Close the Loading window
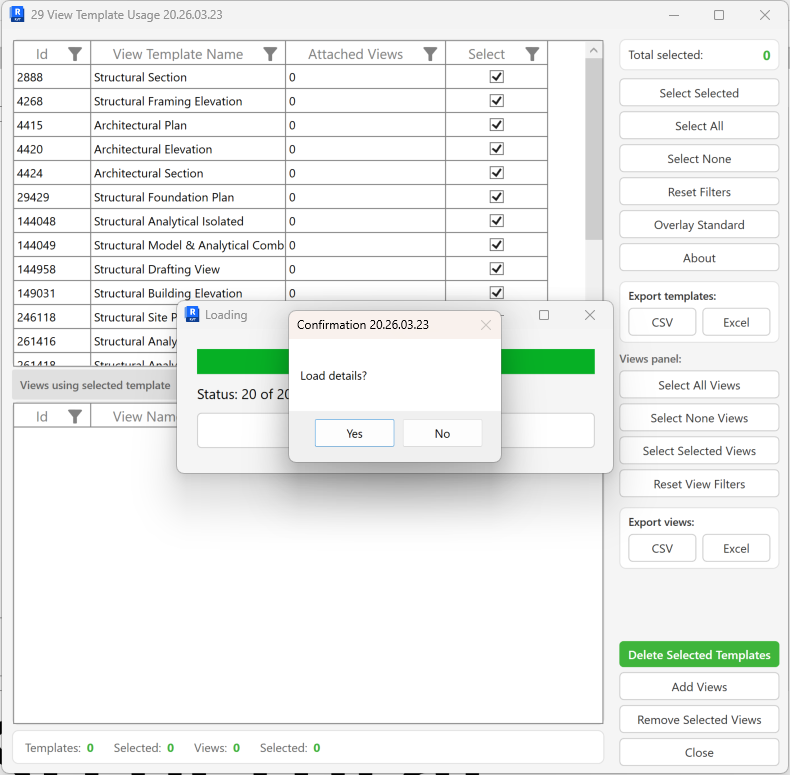Image resolution: width=790 pixels, height=775 pixels. (x=589, y=315)
